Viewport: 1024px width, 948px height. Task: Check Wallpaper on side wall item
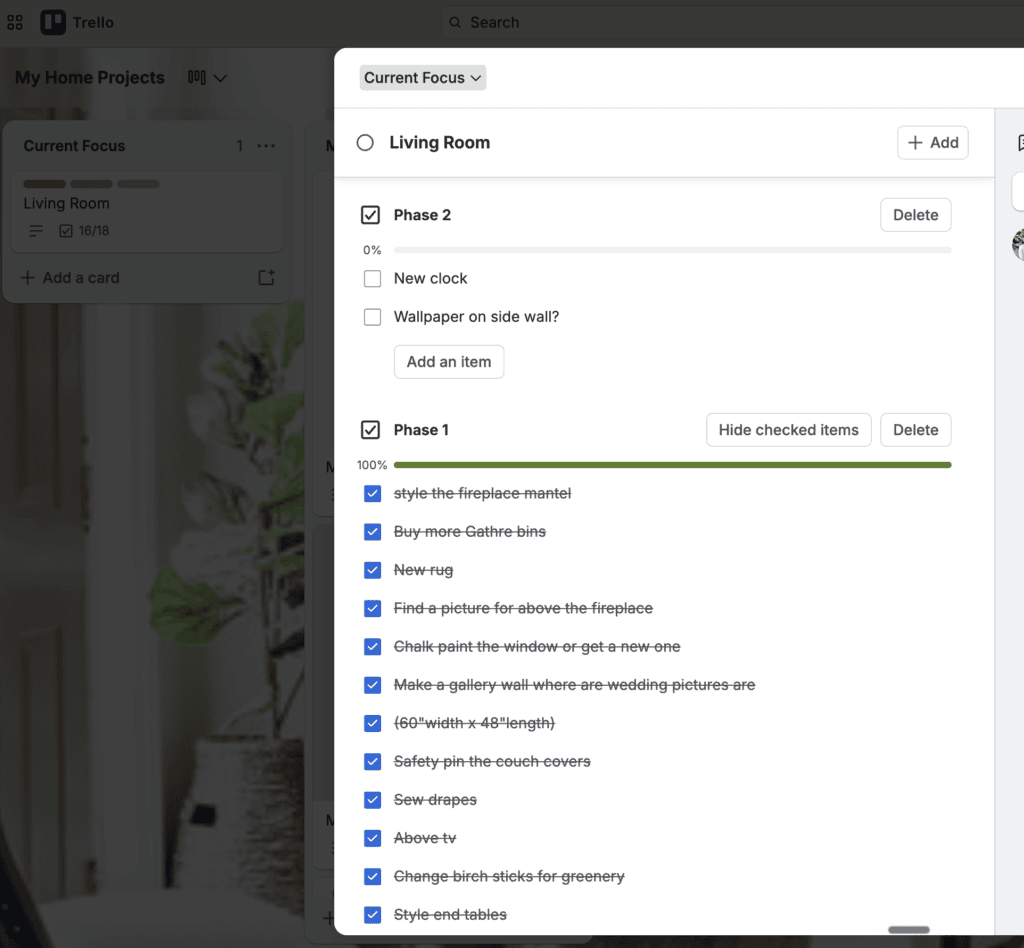click(x=372, y=317)
